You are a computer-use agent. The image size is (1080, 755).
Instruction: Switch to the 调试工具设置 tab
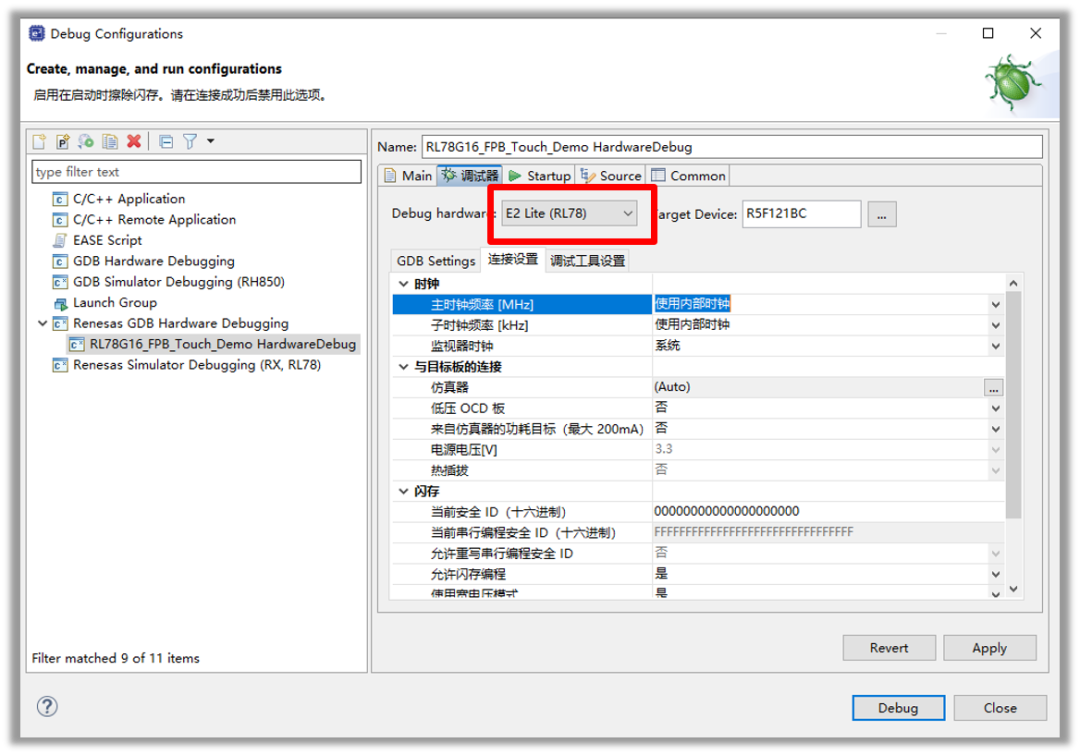coord(587,261)
